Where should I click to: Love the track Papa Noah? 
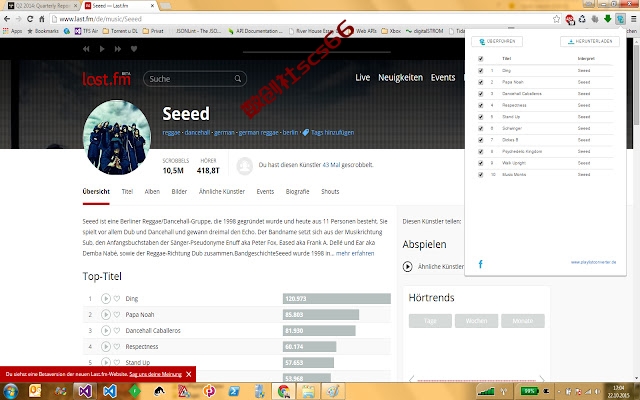[x=117, y=314]
